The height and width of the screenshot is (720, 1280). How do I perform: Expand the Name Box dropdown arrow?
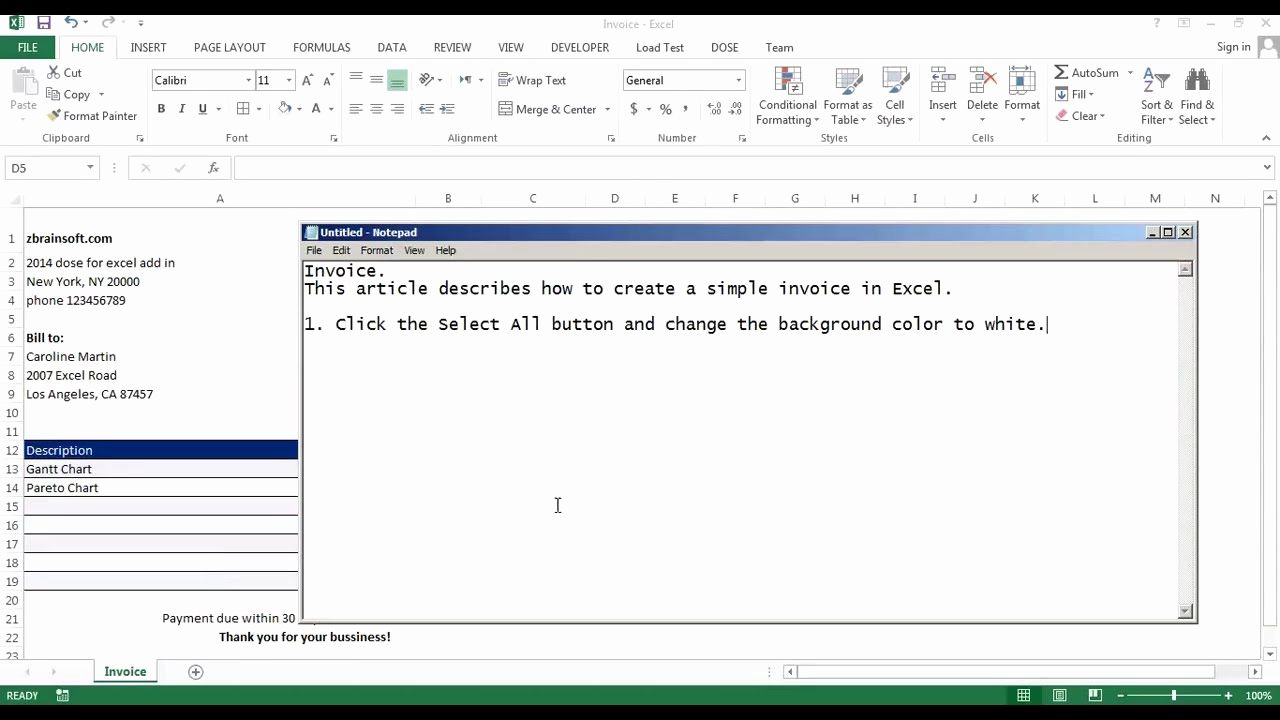[x=90, y=168]
